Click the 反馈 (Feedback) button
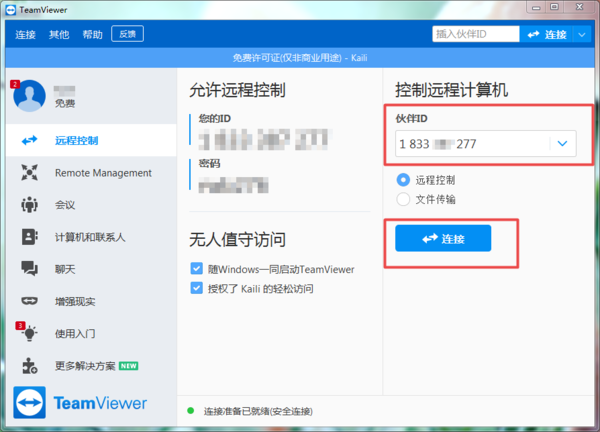The image size is (600, 432). point(128,34)
